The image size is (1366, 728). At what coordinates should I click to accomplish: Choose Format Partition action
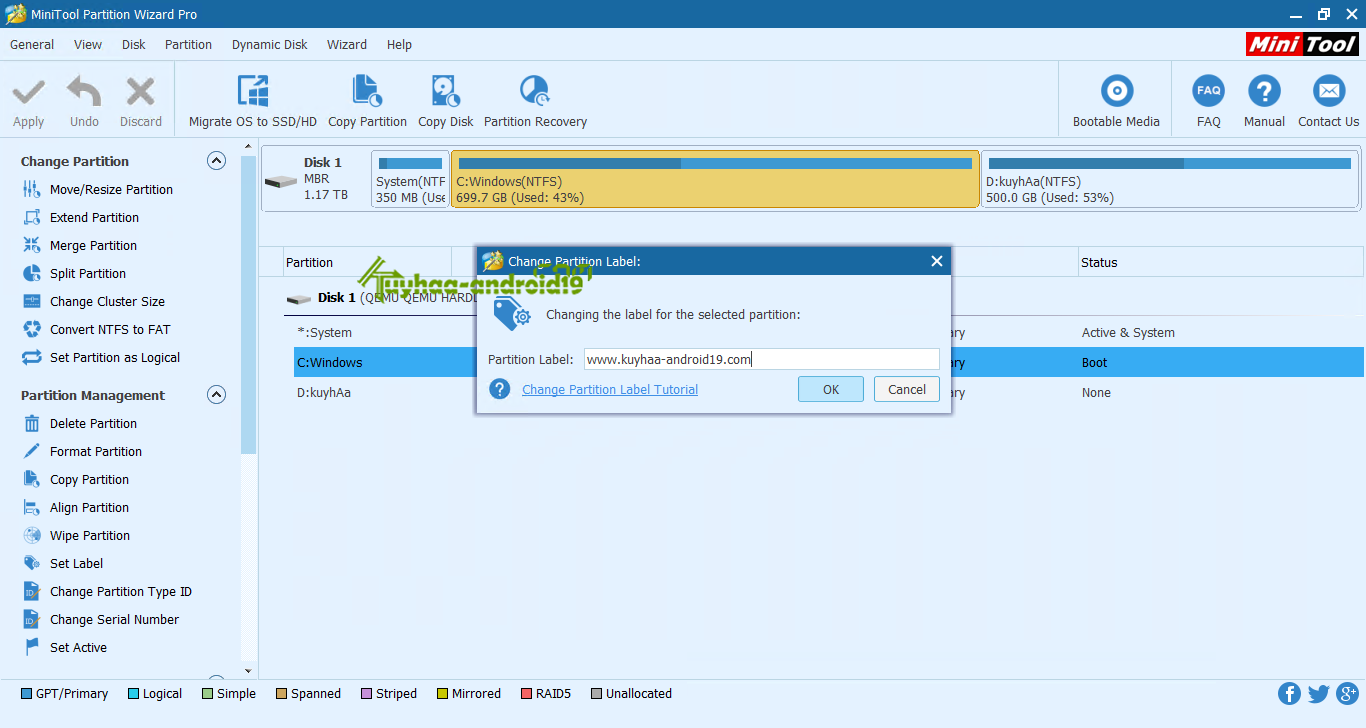pos(96,451)
